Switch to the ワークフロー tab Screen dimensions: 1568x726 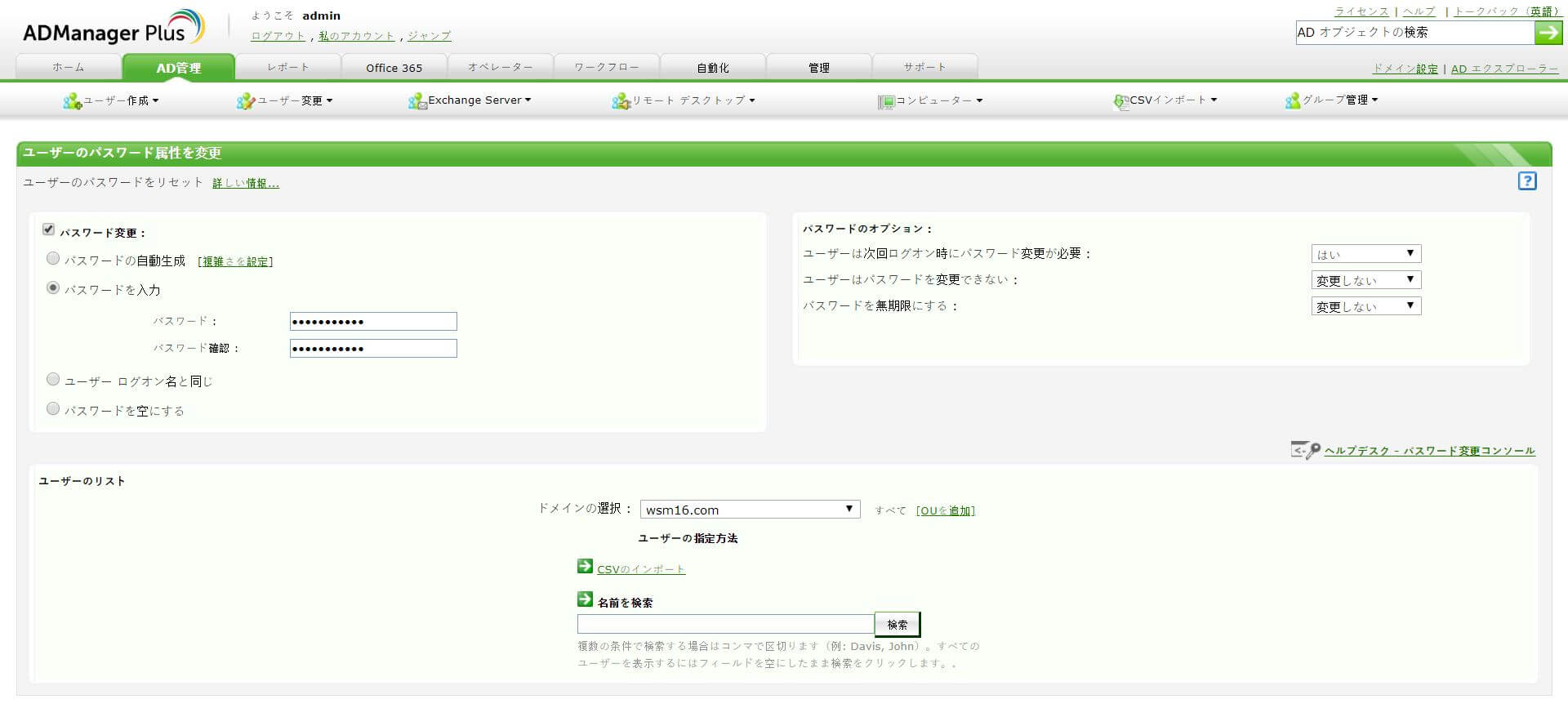click(607, 67)
